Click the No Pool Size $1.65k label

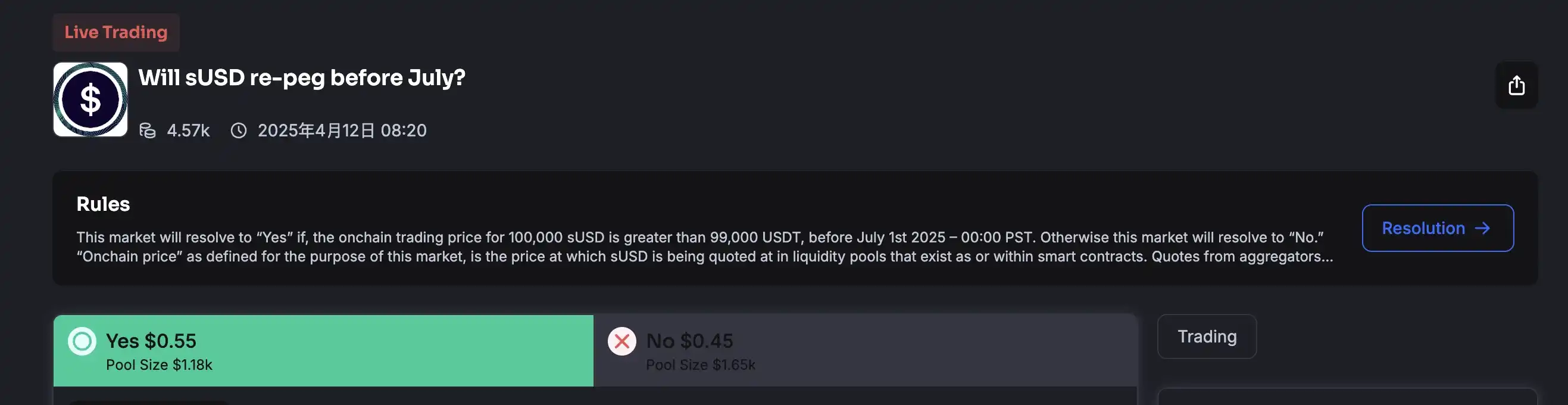point(700,365)
